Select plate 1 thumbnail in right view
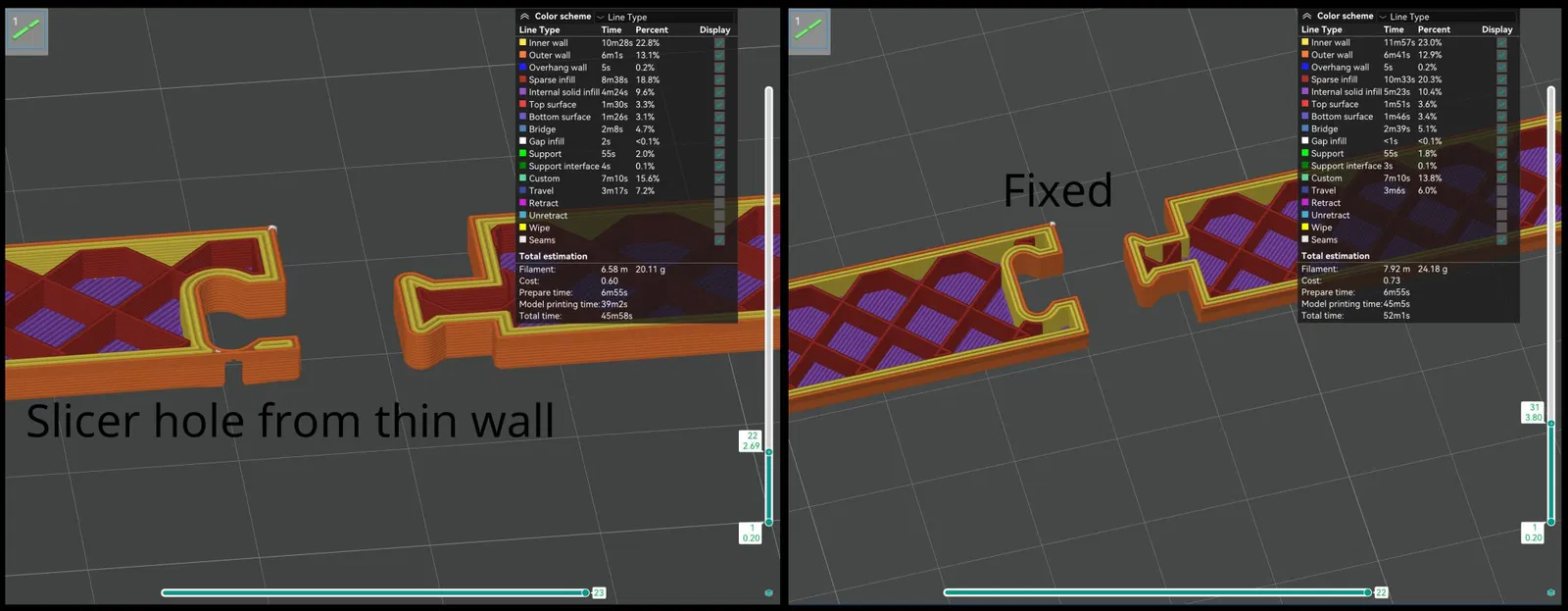1568x611 pixels. click(x=809, y=31)
